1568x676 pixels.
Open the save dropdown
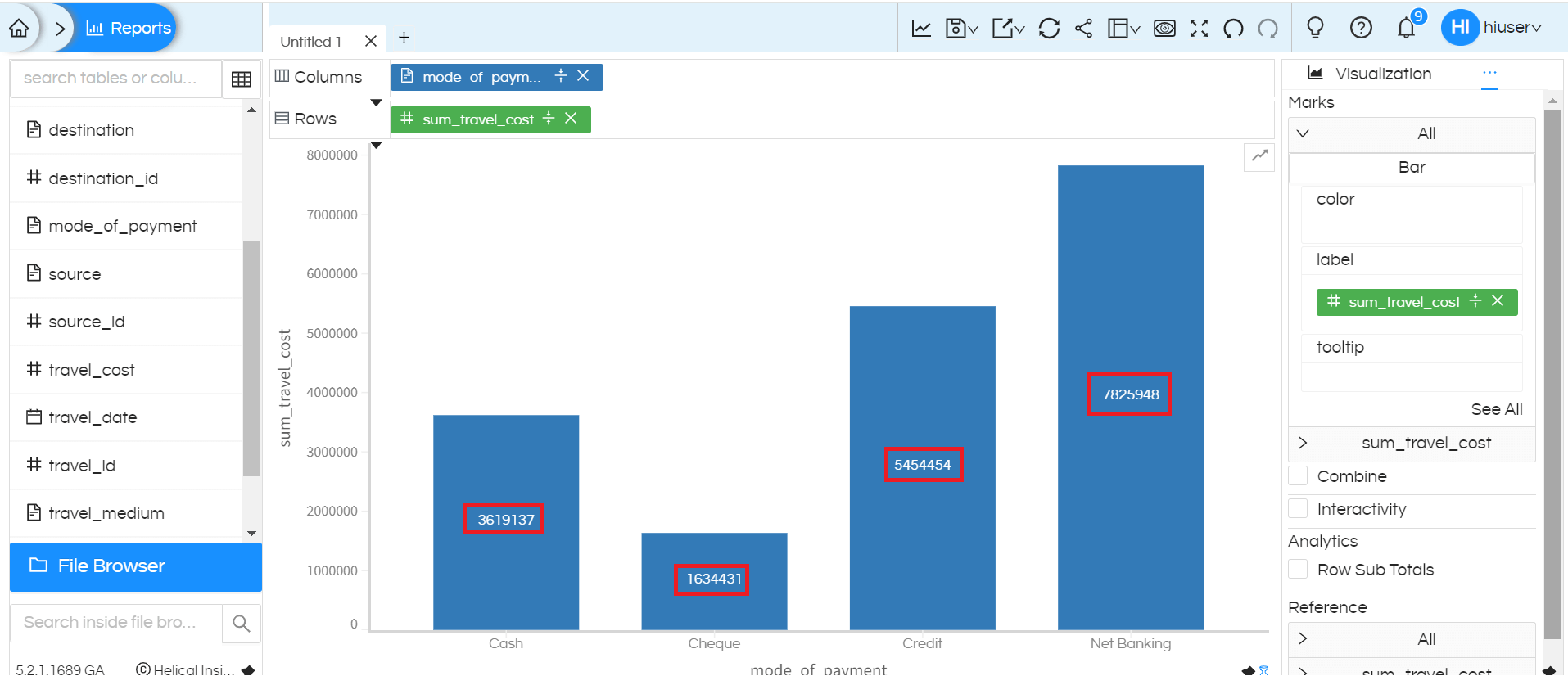(x=962, y=29)
